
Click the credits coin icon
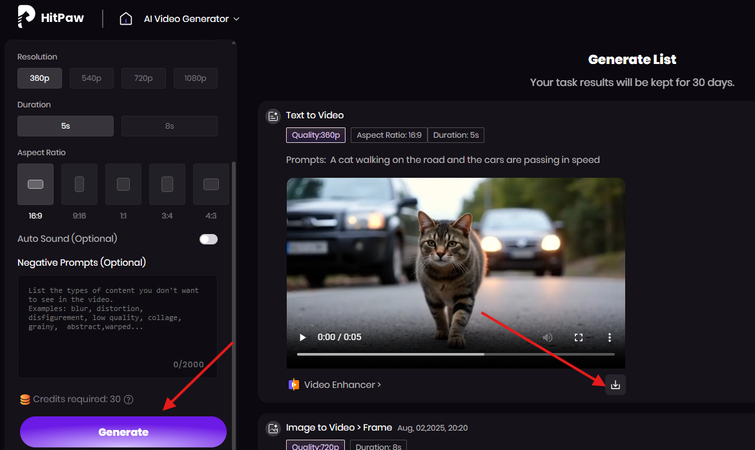pos(25,399)
